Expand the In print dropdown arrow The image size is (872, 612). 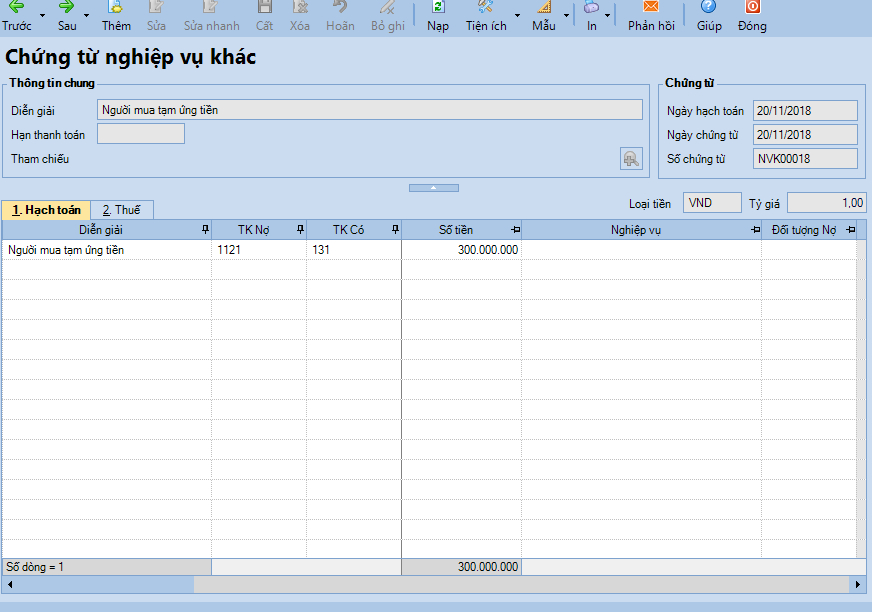pyautogui.click(x=607, y=16)
